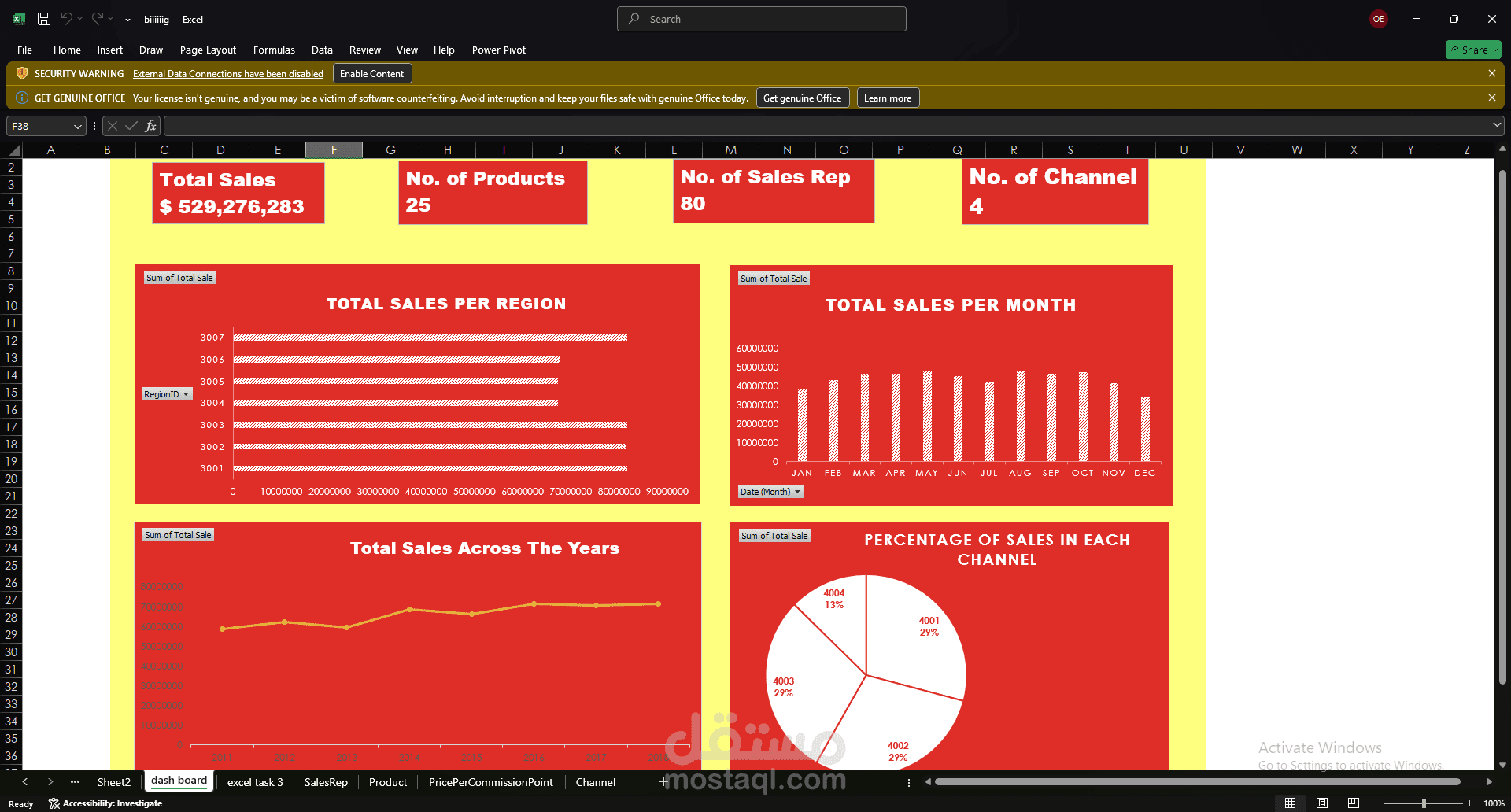
Task: Click the Select All corner triangle
Action: pos(14,150)
